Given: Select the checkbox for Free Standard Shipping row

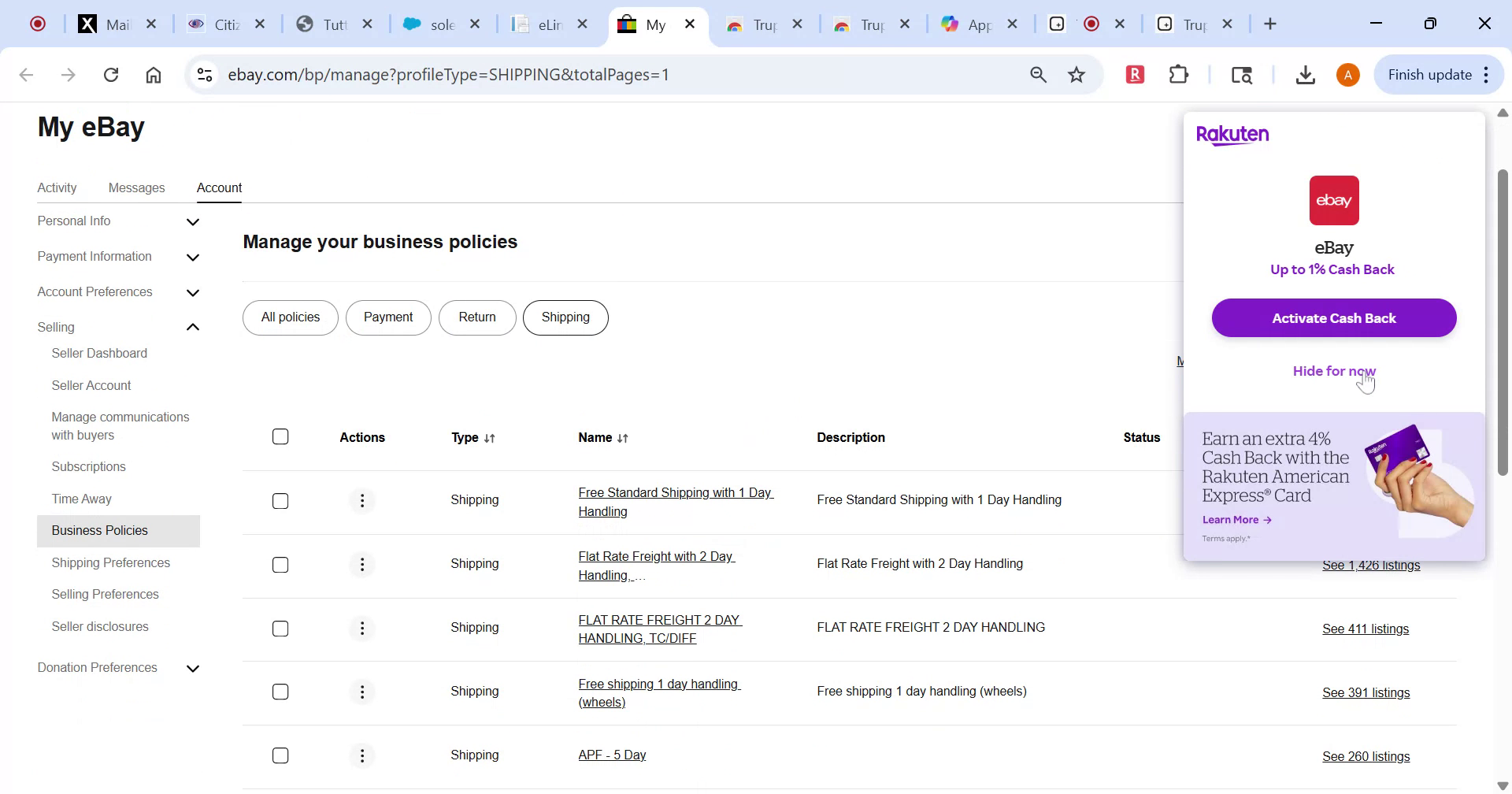Looking at the screenshot, I should click(280, 500).
